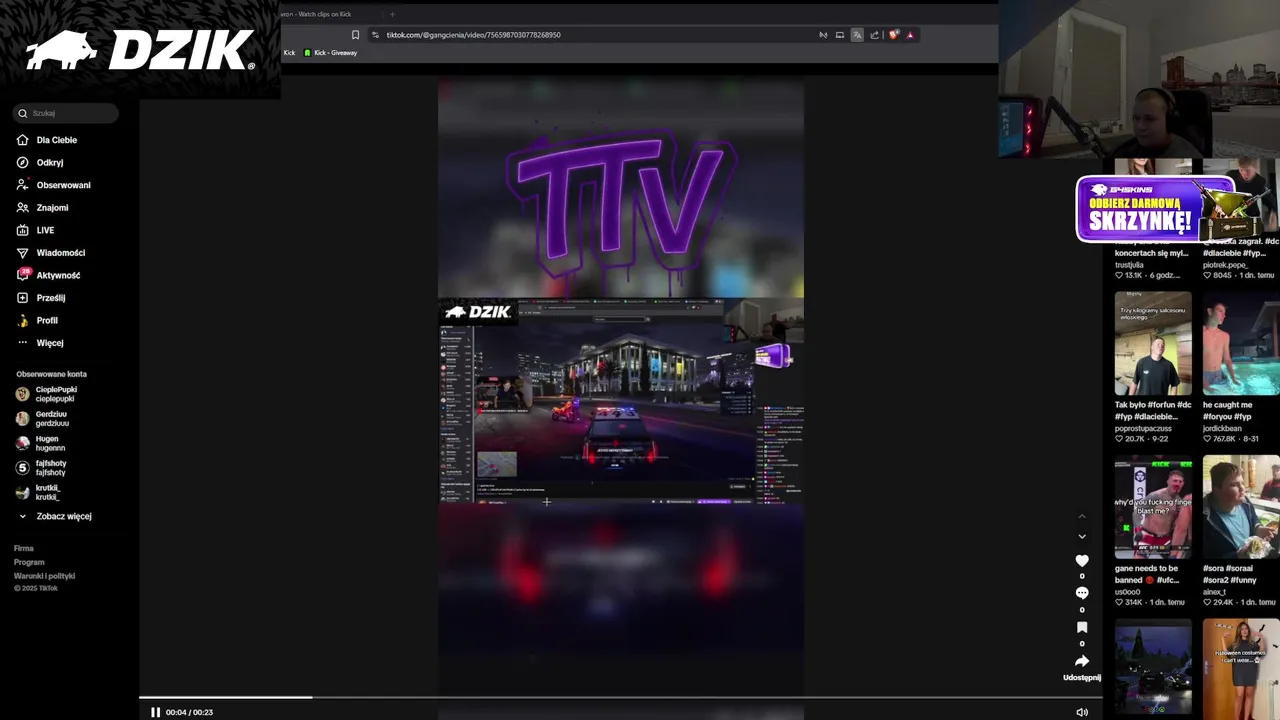1280x720 pixels.
Task: Mute the video with the speaker icon
Action: tap(1081, 712)
